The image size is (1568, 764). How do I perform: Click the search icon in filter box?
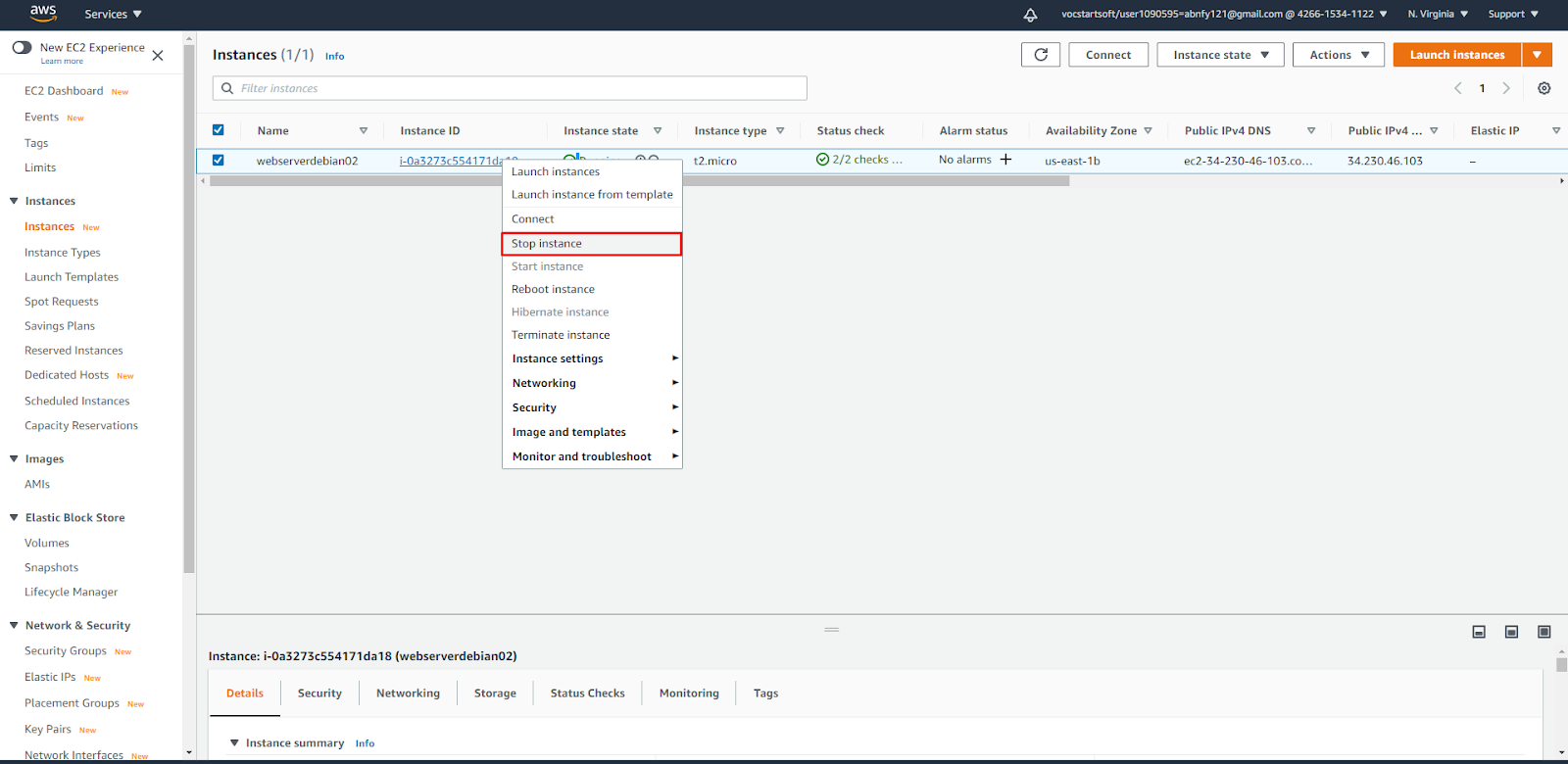[227, 88]
